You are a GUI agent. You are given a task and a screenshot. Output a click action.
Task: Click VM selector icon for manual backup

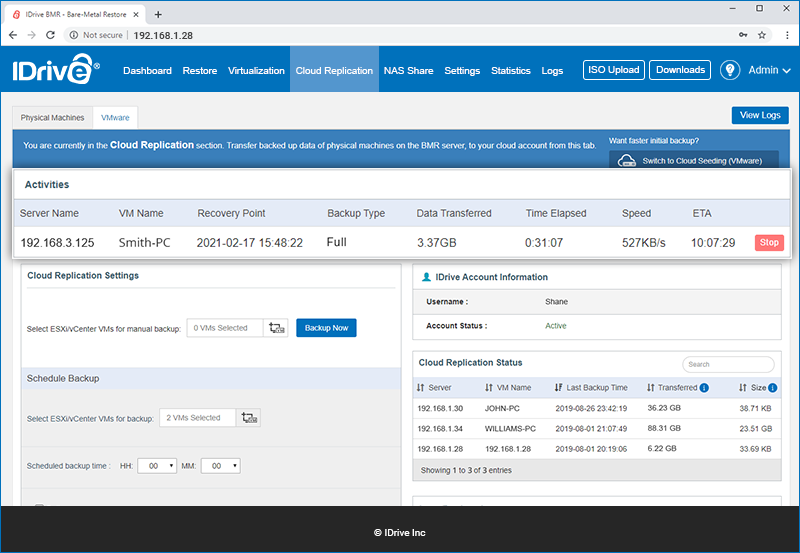click(x=276, y=328)
